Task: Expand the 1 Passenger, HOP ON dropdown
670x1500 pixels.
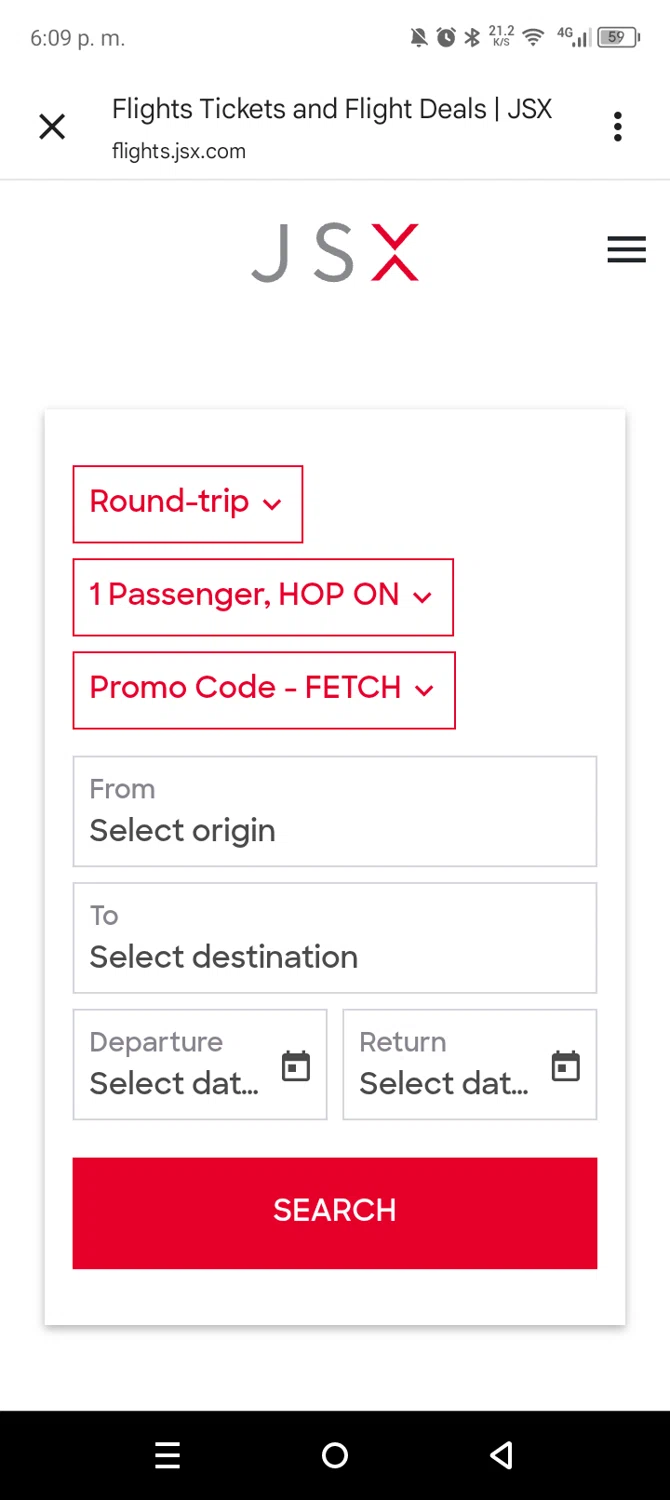Action: tap(263, 597)
